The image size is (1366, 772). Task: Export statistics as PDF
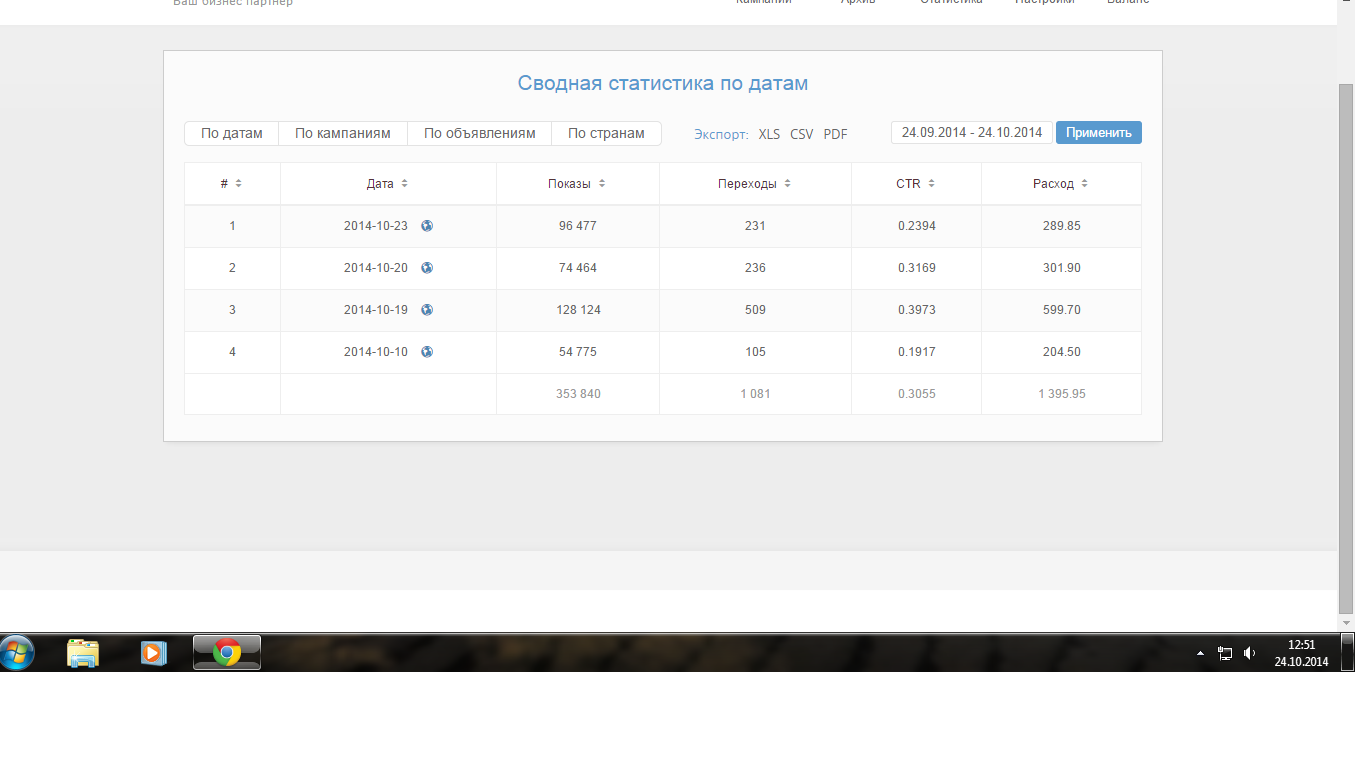pos(835,134)
